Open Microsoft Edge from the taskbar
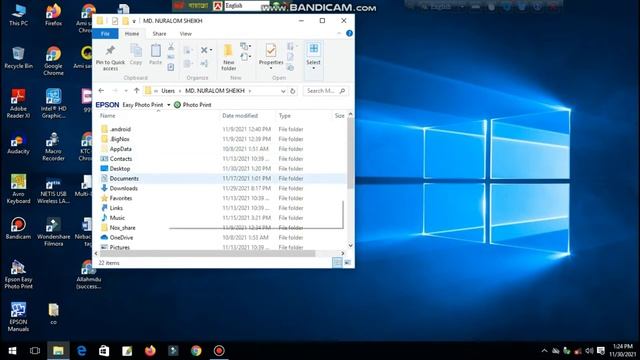This screenshot has height=360, width=640. click(81, 351)
